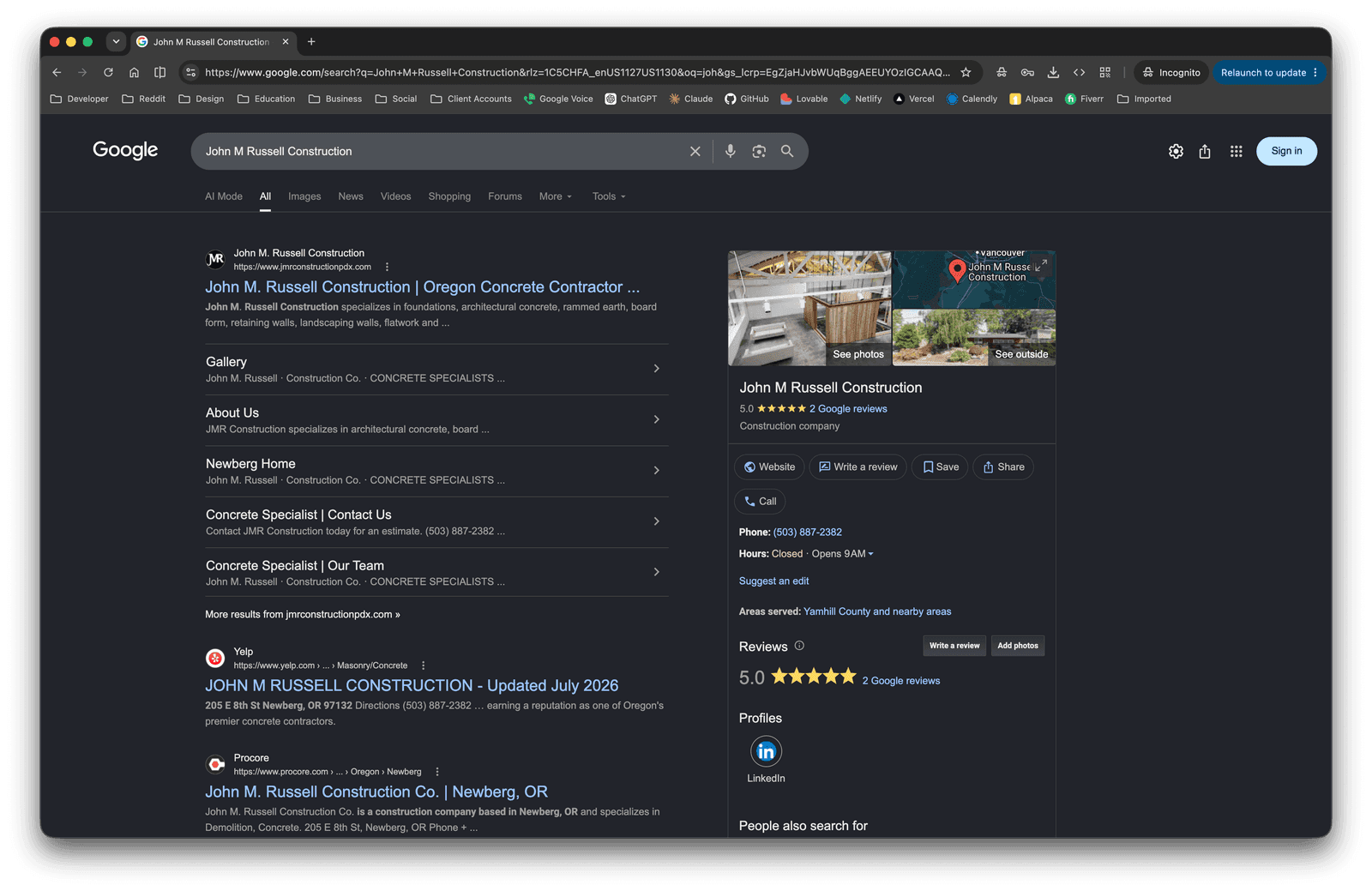Click the See outside thumbnail
Screen dimensions: 1372x891
point(974,338)
